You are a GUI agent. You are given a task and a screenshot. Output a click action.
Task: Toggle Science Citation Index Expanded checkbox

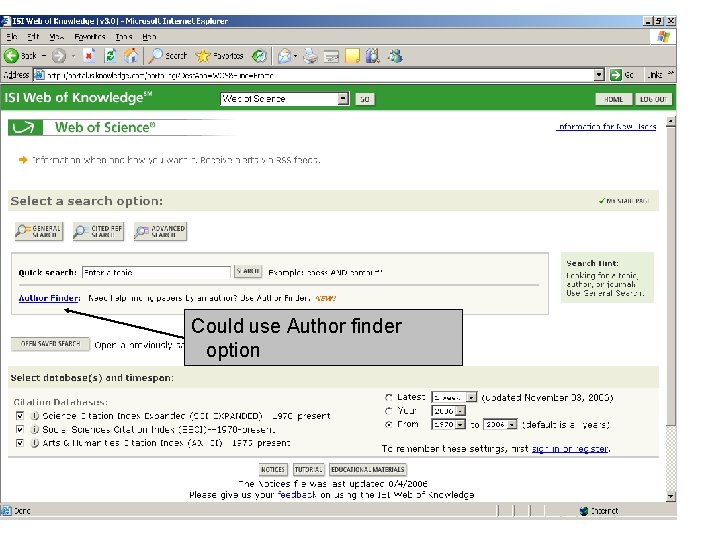20,416
